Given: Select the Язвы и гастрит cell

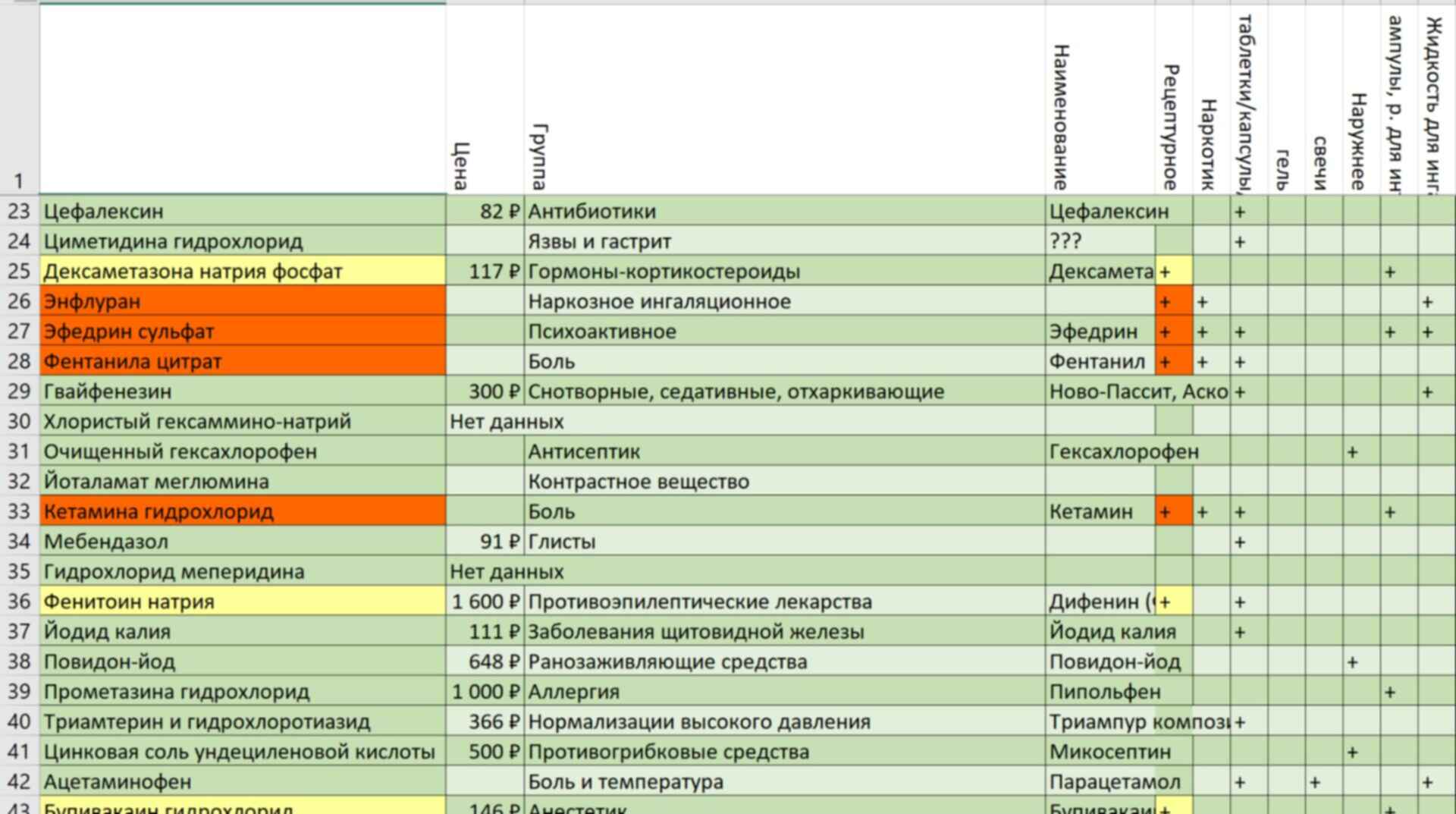Looking at the screenshot, I should [x=785, y=241].
